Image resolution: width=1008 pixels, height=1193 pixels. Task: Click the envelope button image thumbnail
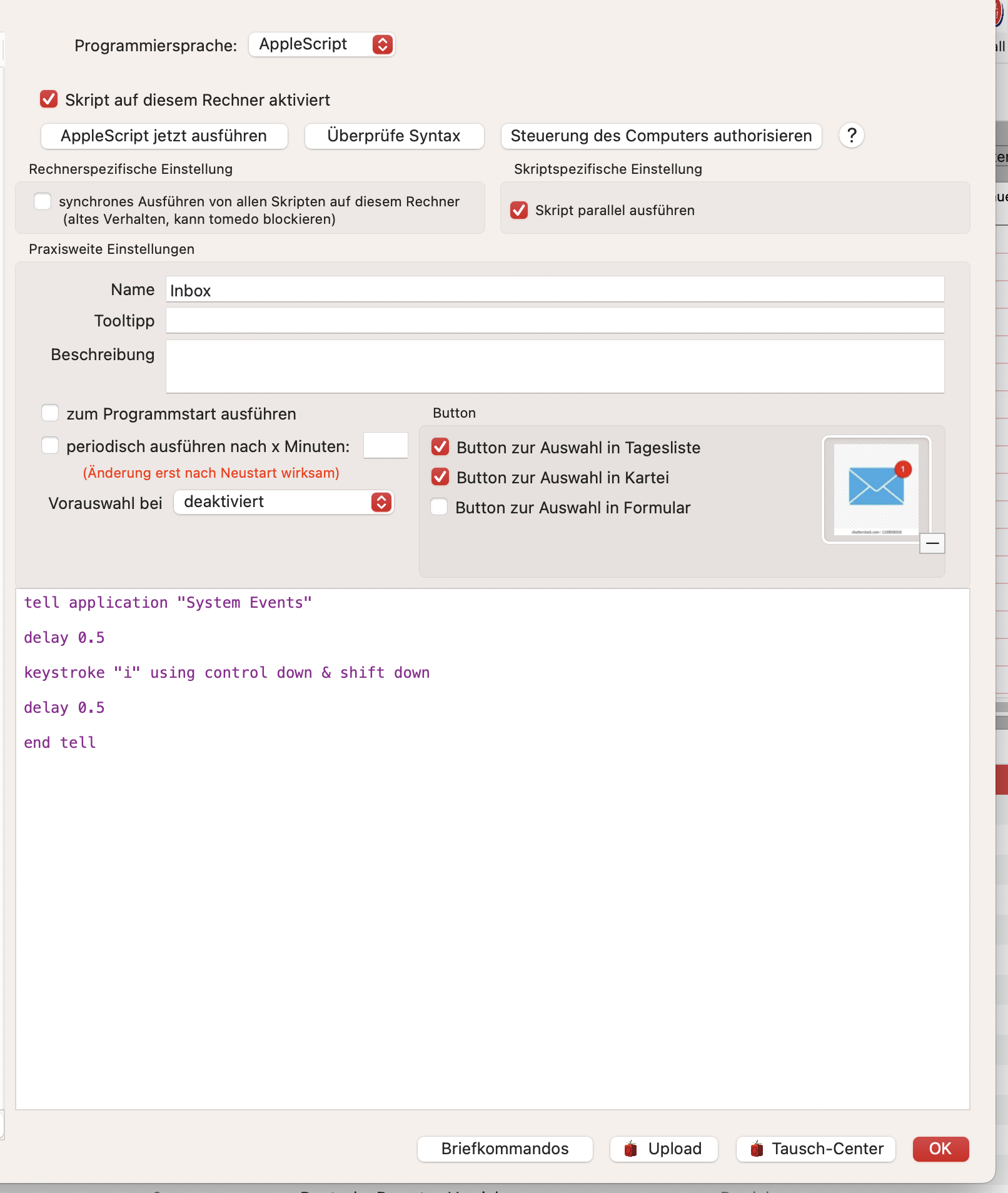coord(876,489)
